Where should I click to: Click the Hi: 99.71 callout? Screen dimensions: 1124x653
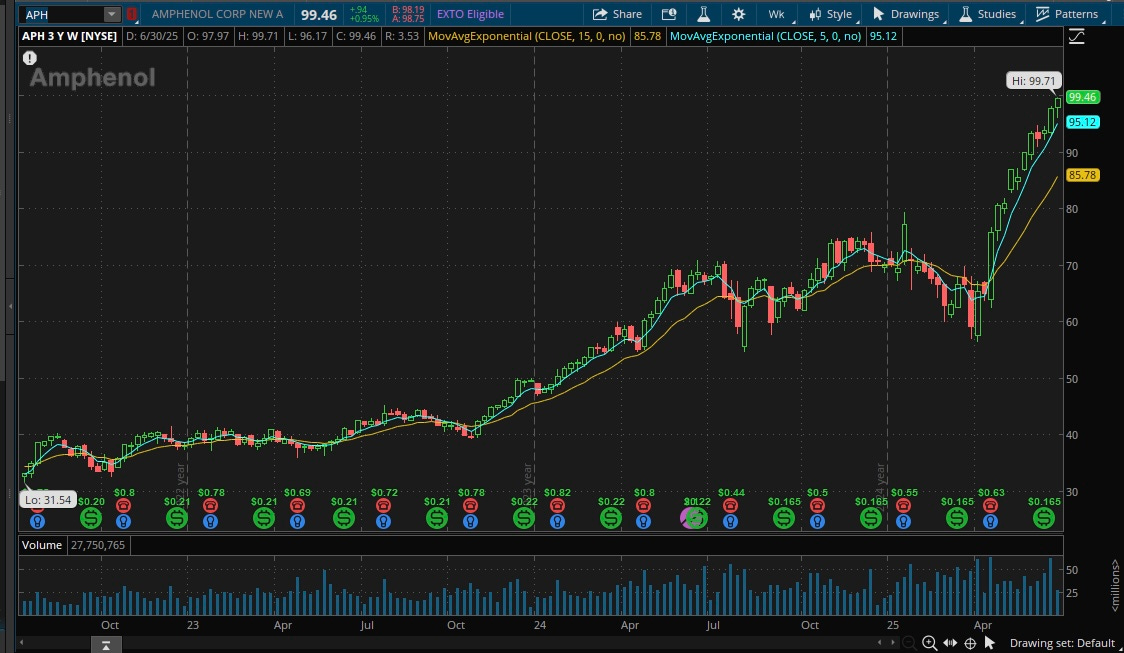(x=1034, y=81)
